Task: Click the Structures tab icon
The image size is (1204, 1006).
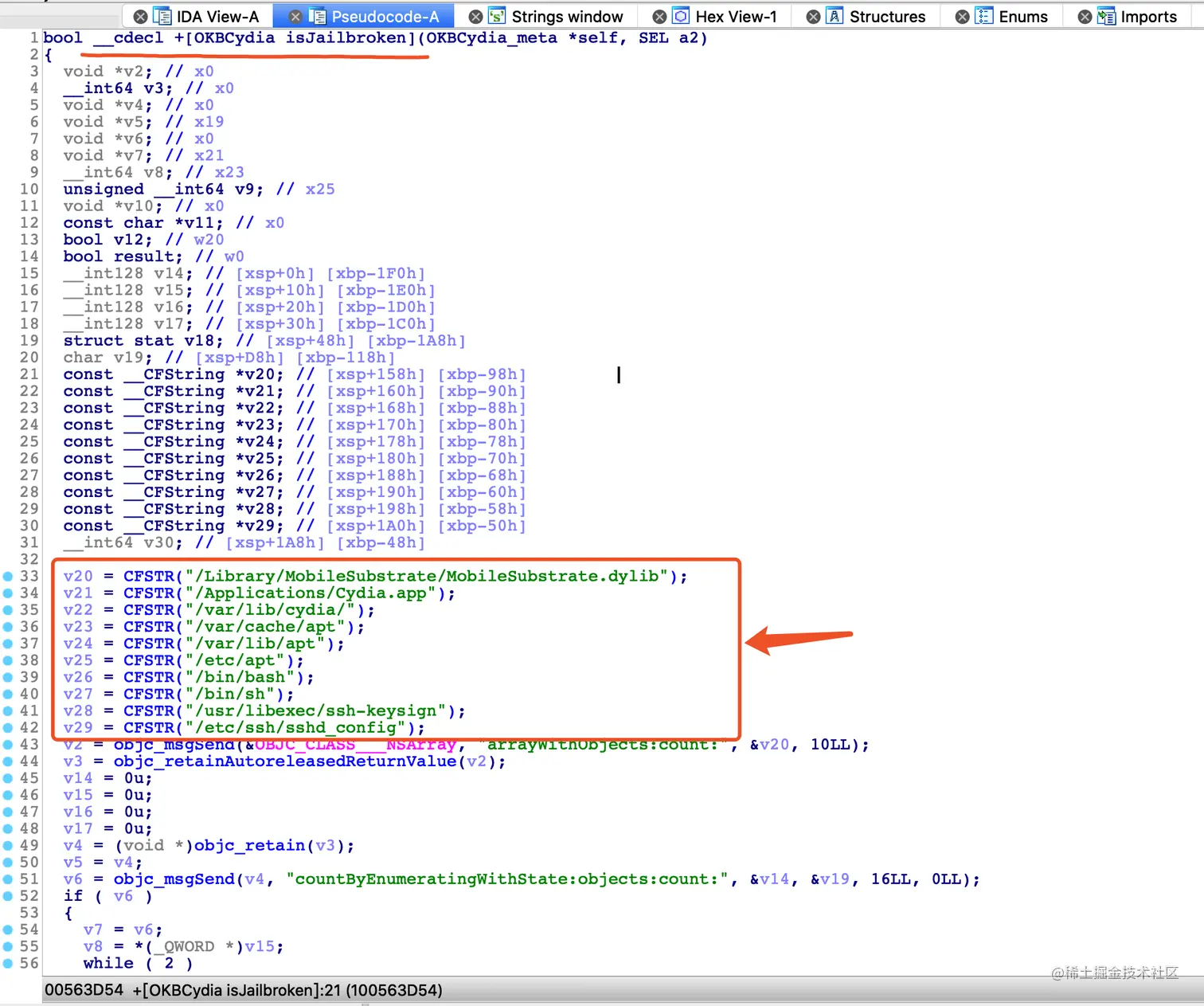Action: 835,17
